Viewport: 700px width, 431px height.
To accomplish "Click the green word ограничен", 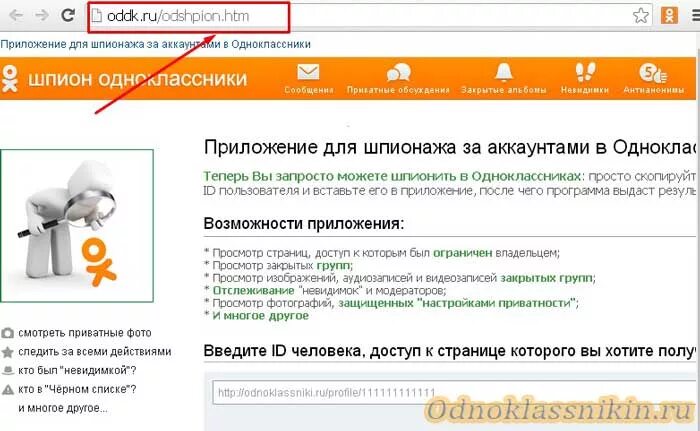I will click(462, 253).
